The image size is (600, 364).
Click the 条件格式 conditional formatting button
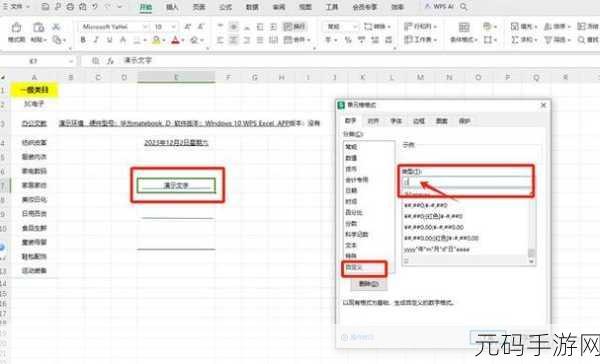click(463, 33)
